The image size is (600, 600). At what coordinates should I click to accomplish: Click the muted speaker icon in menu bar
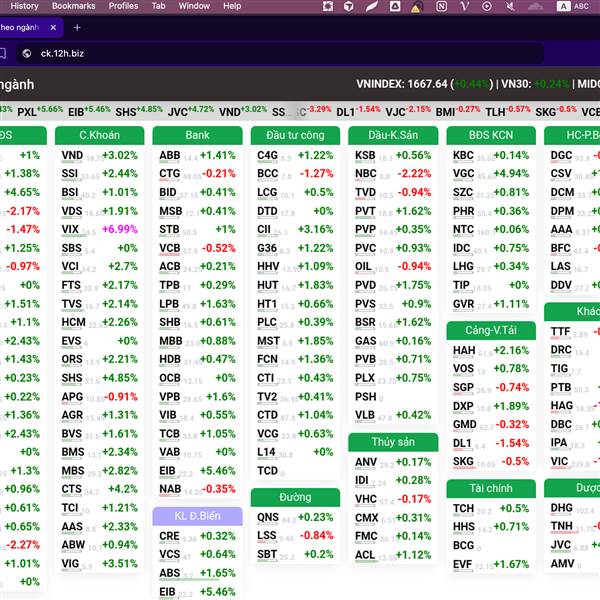coord(510,6)
